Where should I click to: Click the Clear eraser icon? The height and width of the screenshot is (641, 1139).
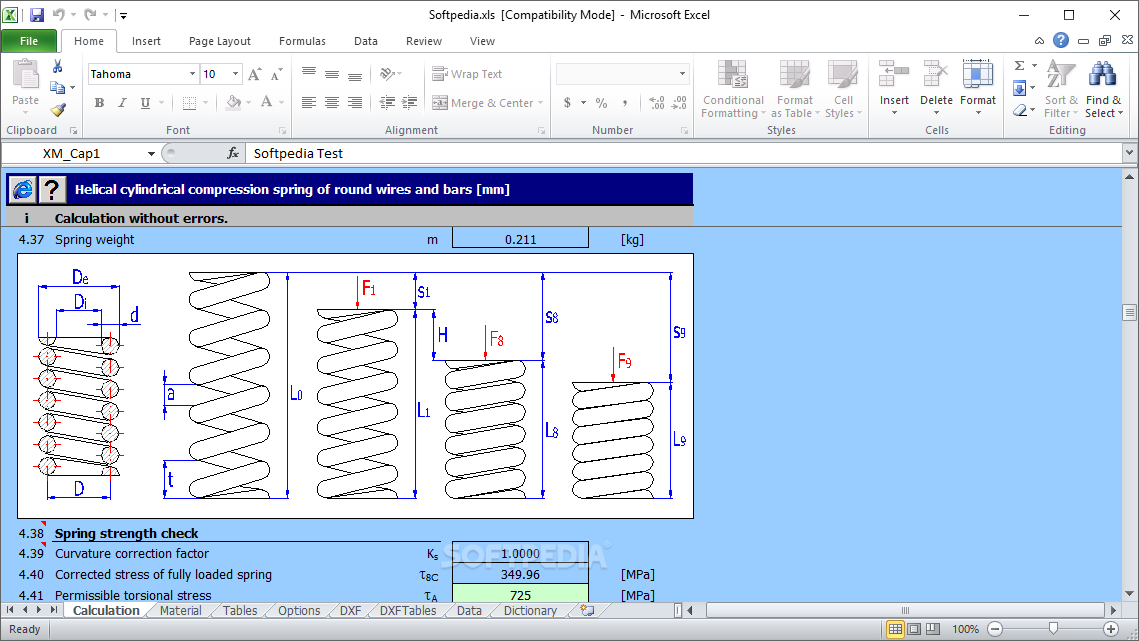(1020, 110)
